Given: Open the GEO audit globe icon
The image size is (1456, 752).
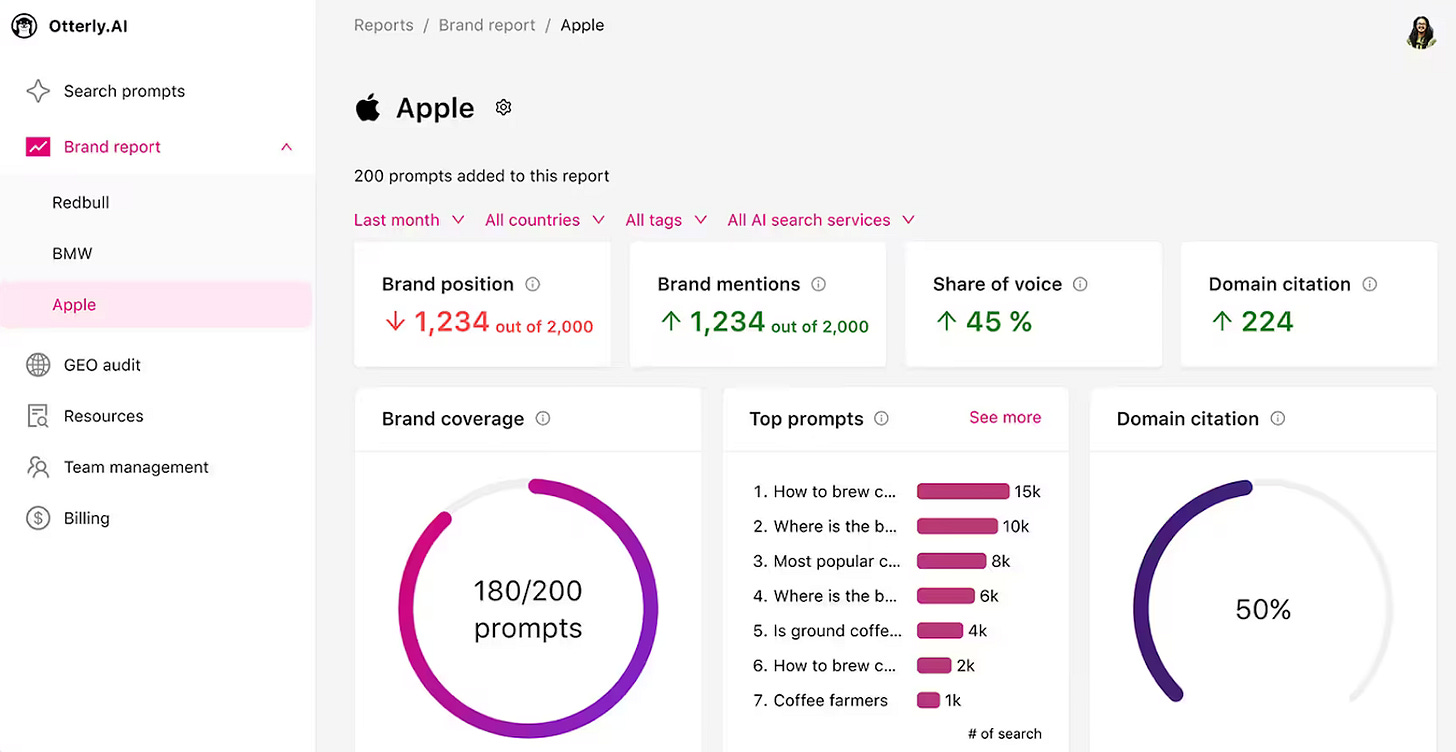Looking at the screenshot, I should pyautogui.click(x=38, y=364).
